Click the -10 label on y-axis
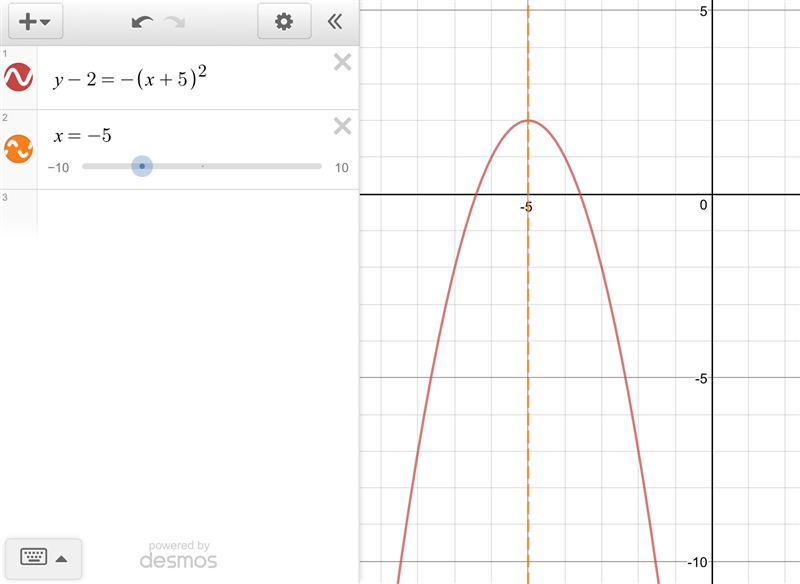Image resolution: width=800 pixels, height=584 pixels. click(697, 563)
